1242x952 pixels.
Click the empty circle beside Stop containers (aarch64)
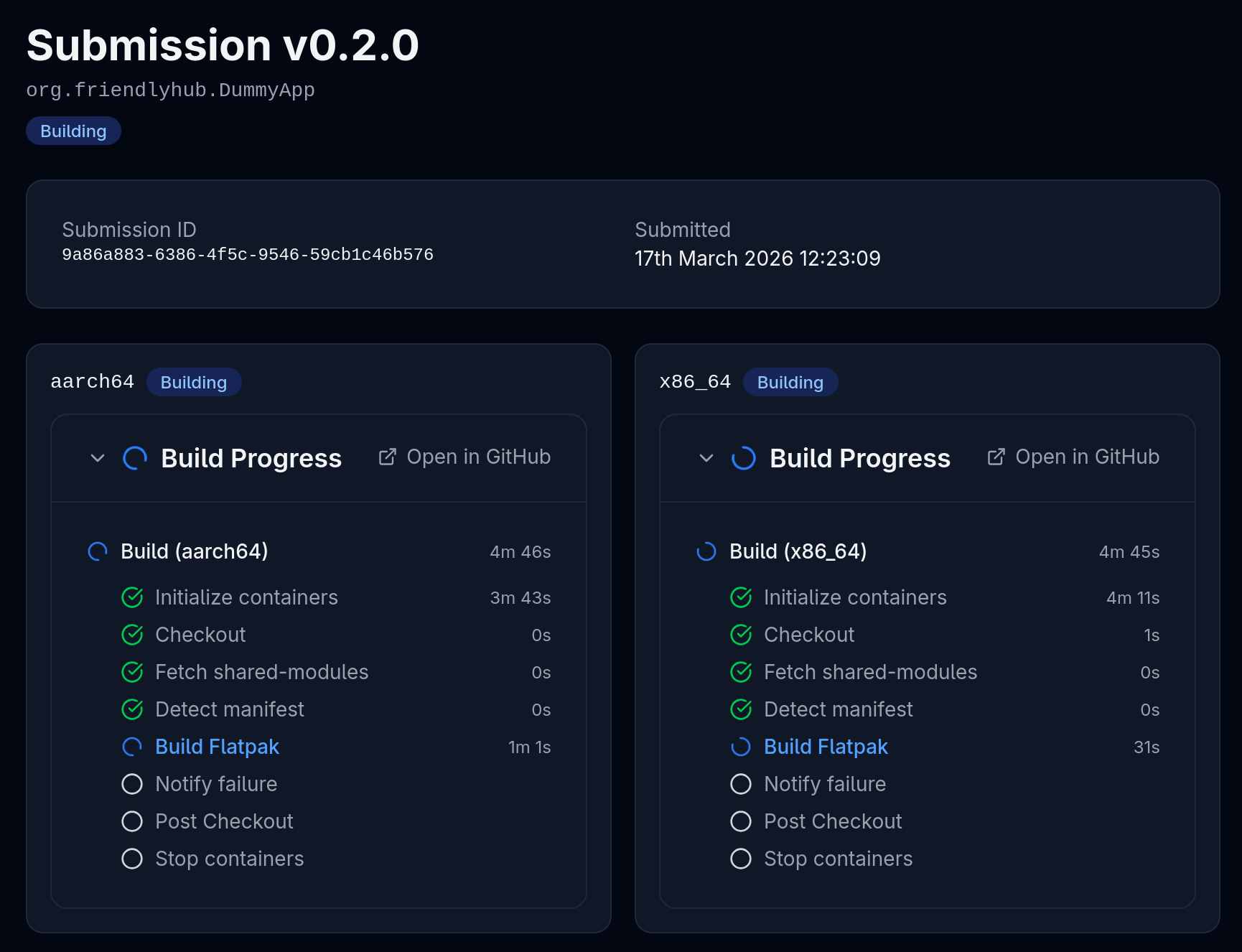coord(132,859)
